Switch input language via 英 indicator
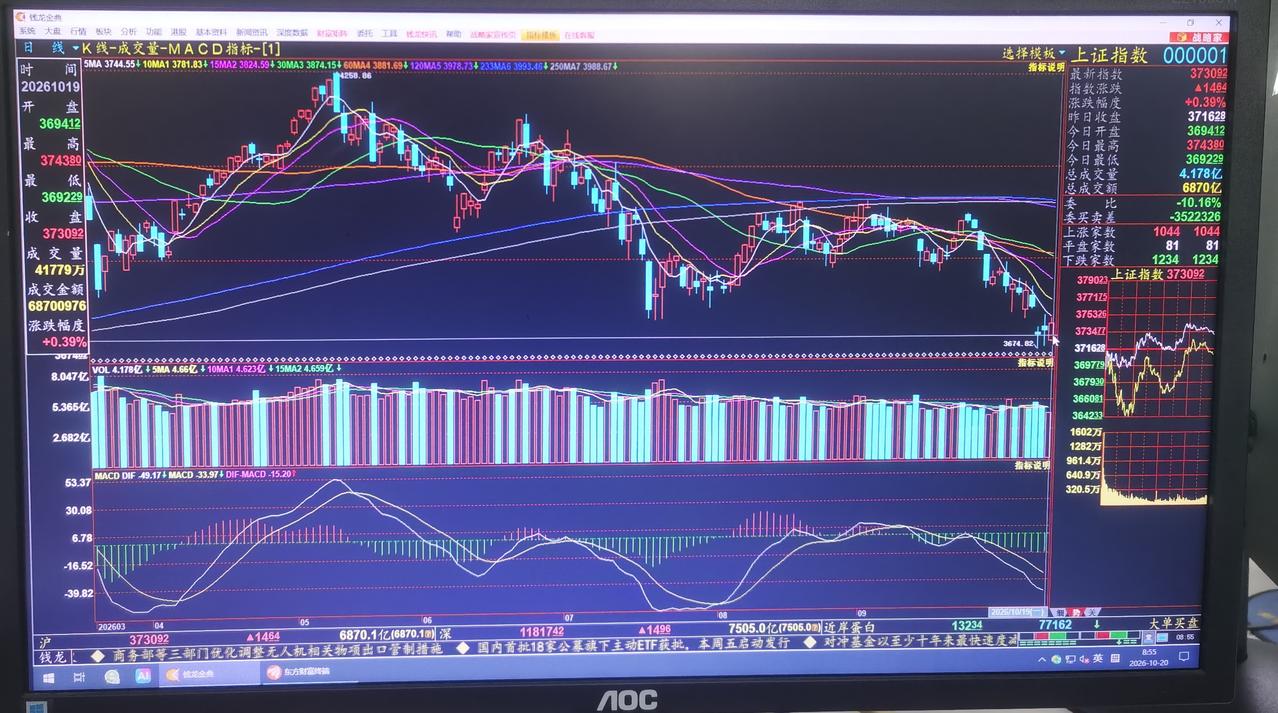 point(1097,659)
